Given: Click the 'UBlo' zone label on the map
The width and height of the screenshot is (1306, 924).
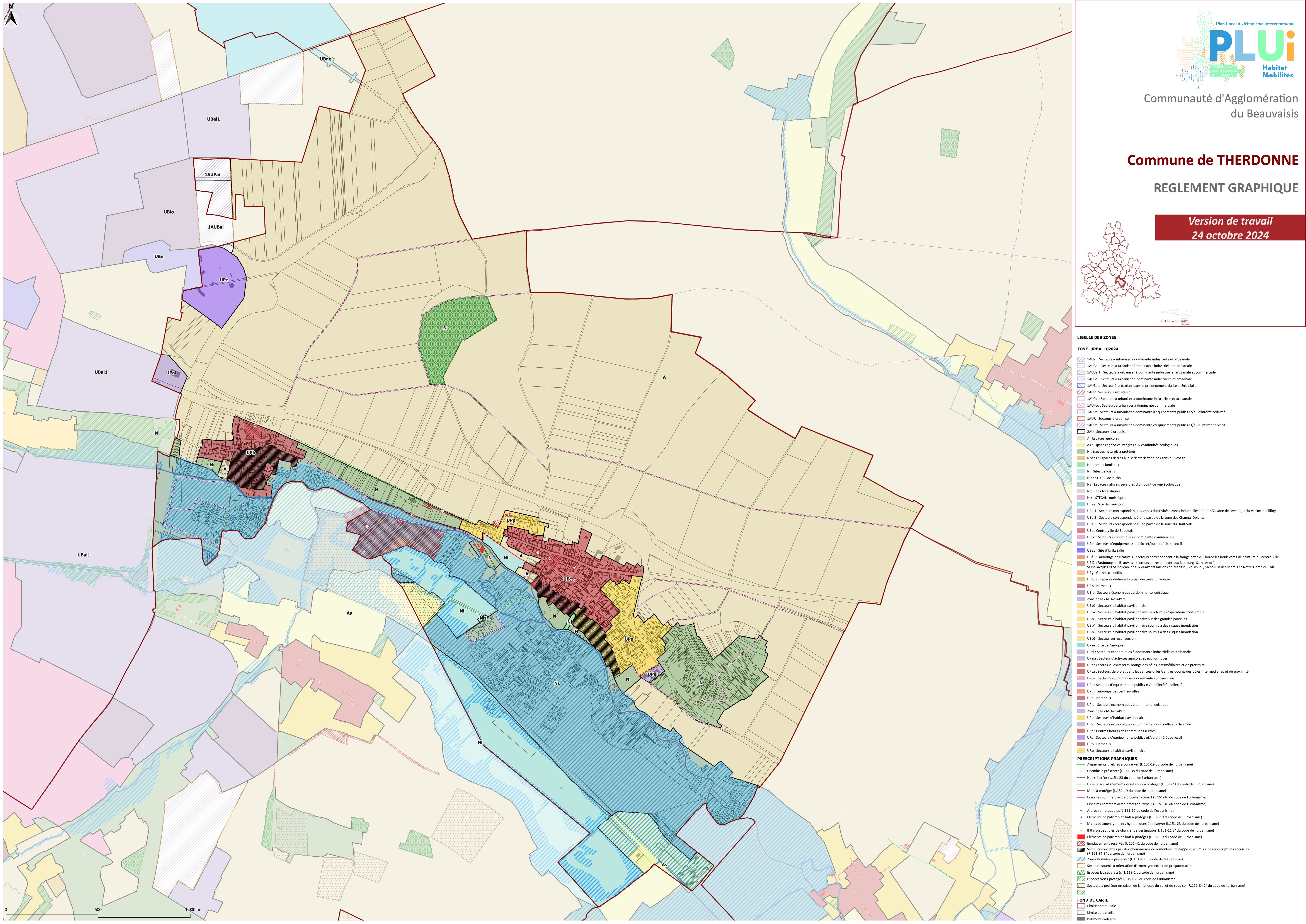Looking at the screenshot, I should [x=169, y=212].
